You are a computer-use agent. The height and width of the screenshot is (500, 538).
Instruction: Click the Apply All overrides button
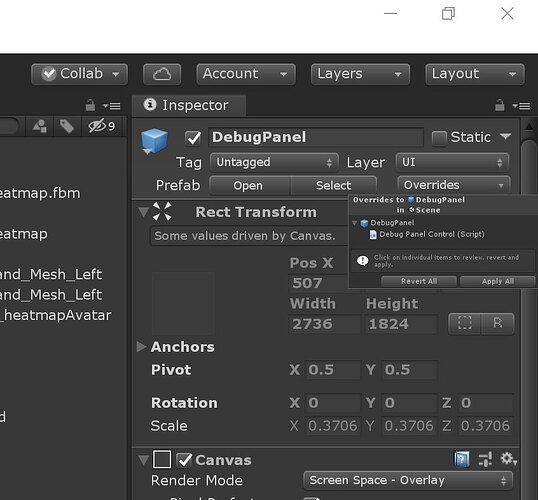[x=498, y=281]
